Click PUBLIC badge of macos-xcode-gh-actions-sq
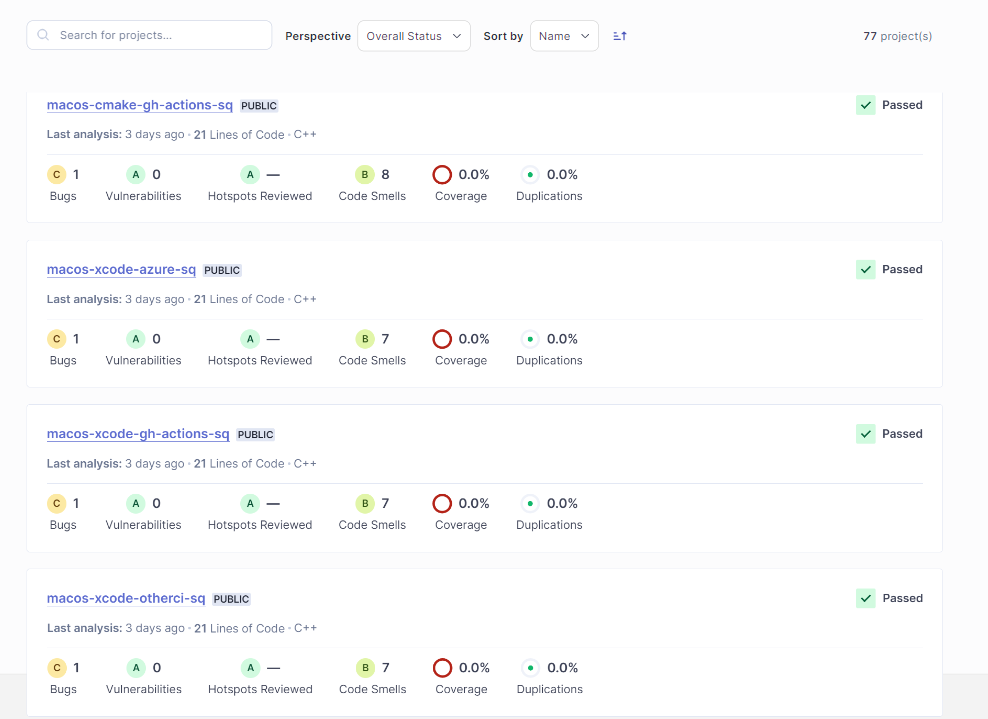The width and height of the screenshot is (988, 719). [x=255, y=435]
